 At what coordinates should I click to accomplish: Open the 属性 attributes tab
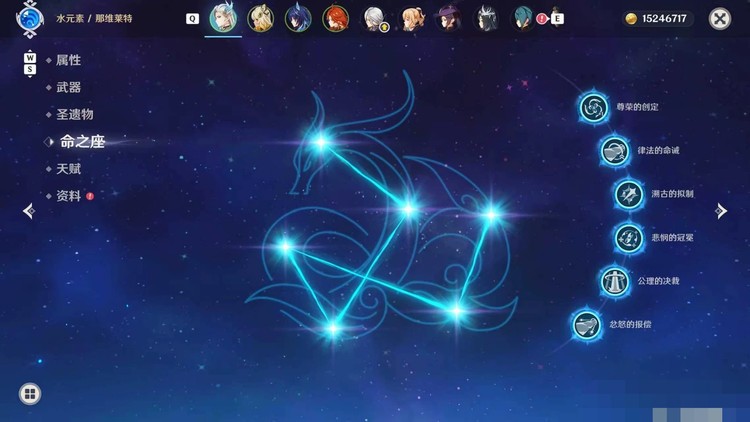click(x=68, y=60)
